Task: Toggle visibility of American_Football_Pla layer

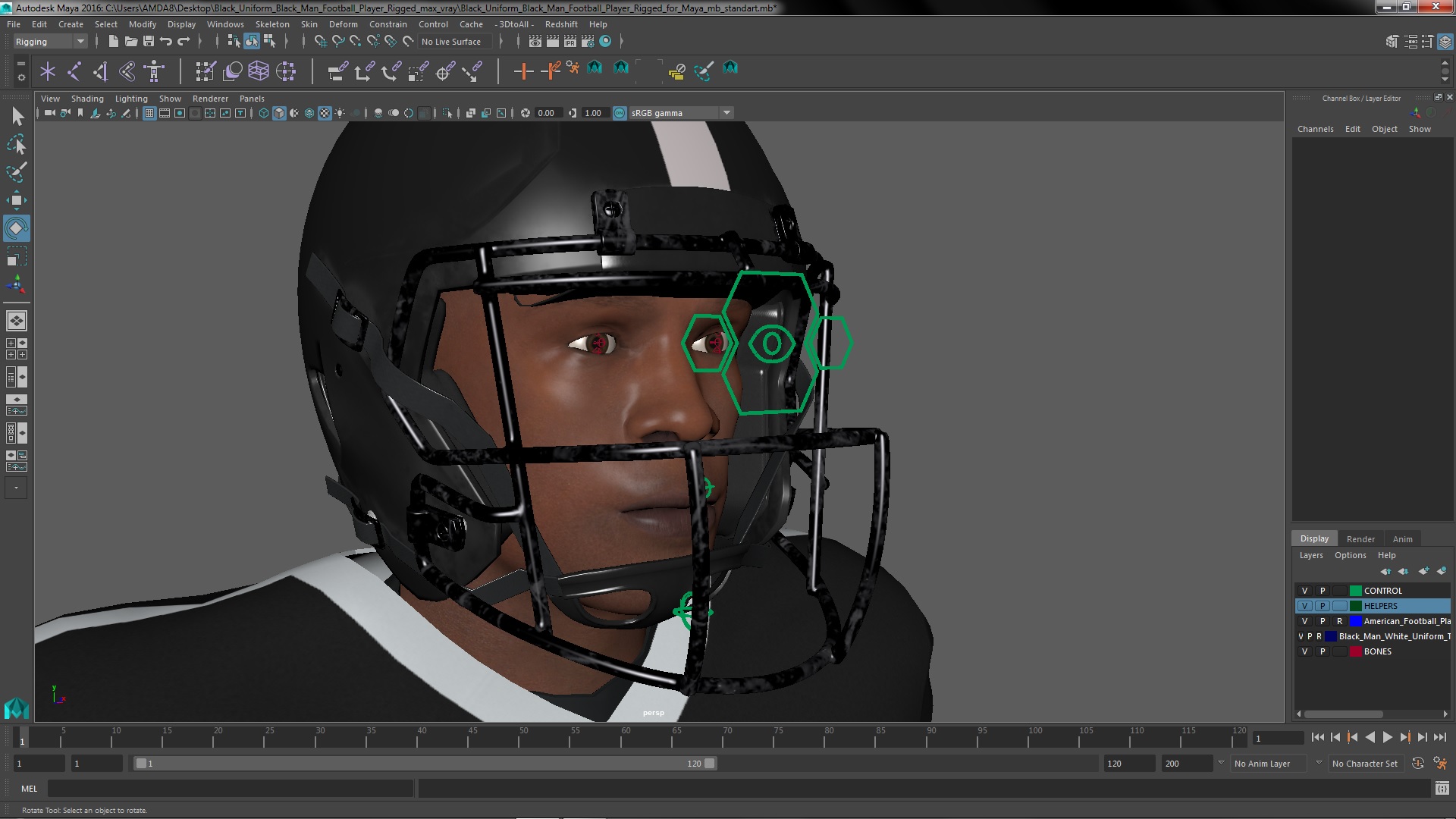Action: [x=1305, y=621]
